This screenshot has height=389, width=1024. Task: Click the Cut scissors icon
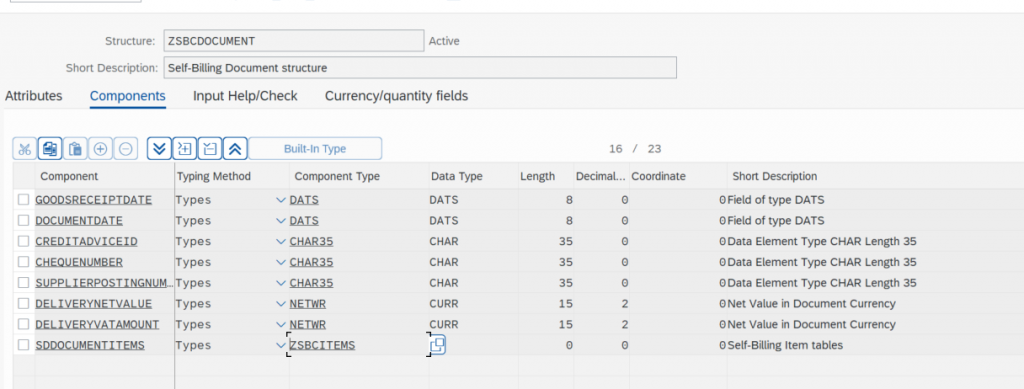coord(24,149)
